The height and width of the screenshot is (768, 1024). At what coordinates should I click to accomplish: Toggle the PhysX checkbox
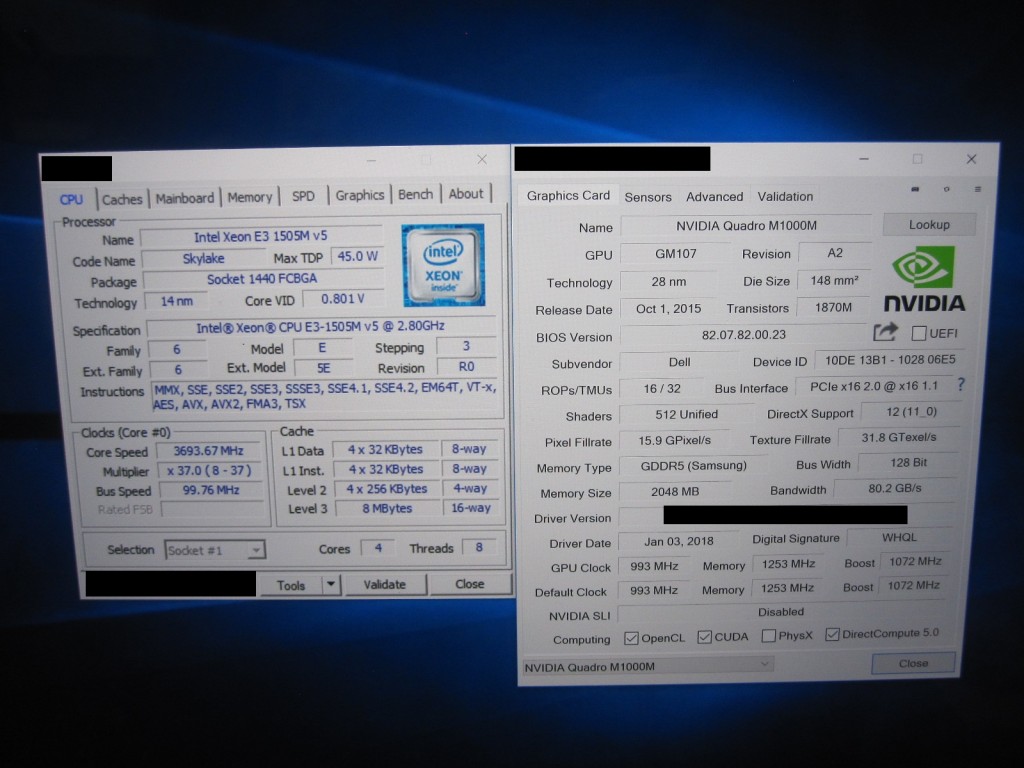pyautogui.click(x=769, y=635)
